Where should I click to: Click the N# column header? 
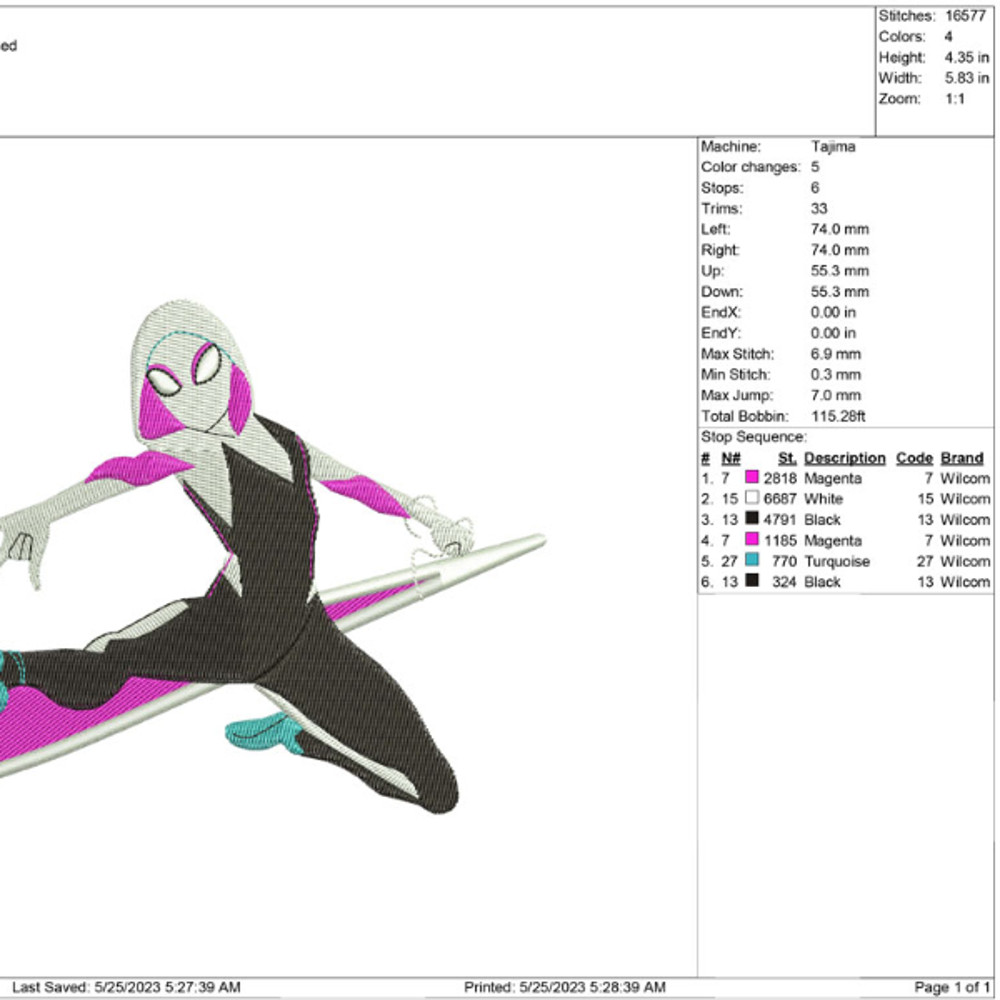(x=731, y=458)
